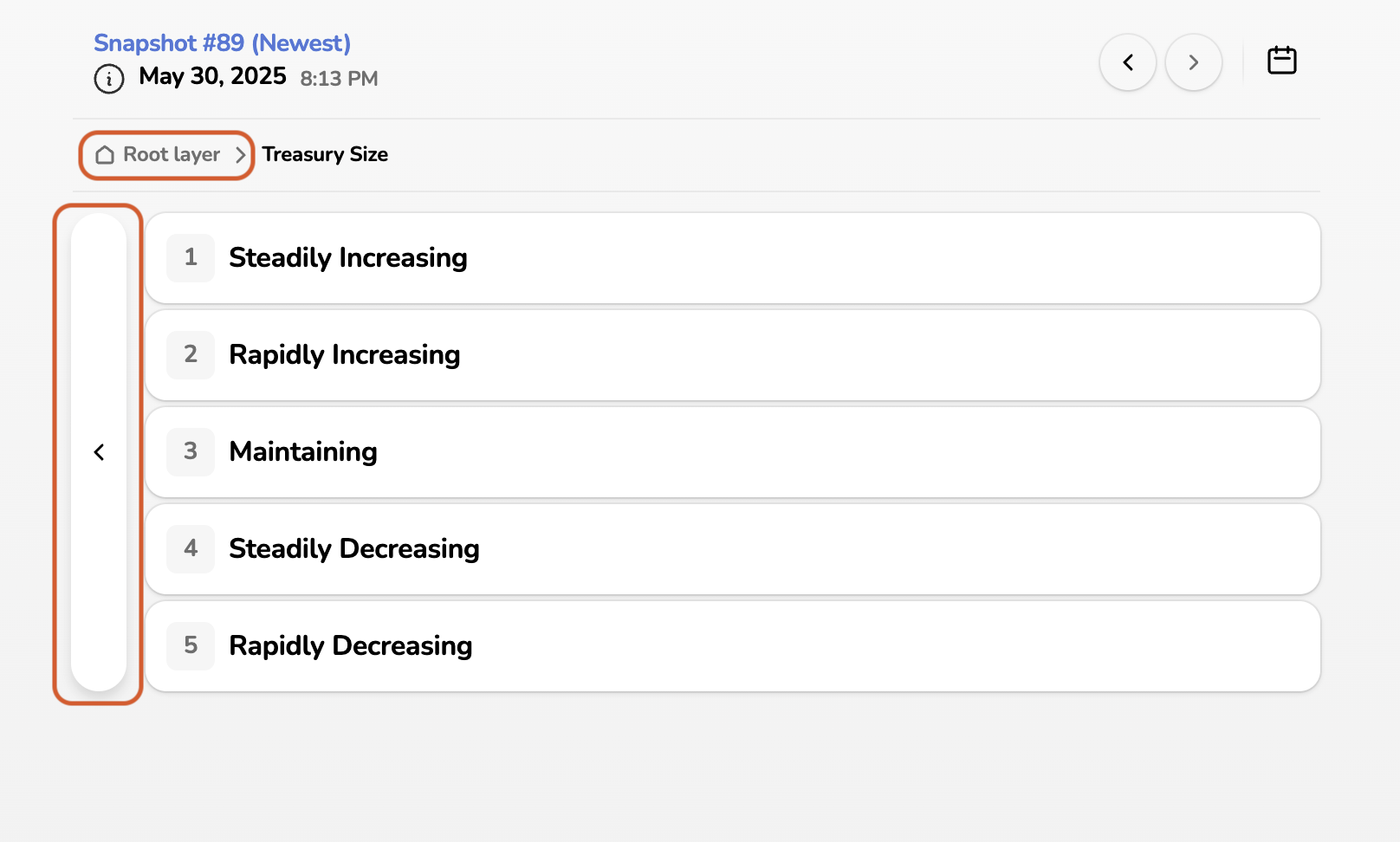The height and width of the screenshot is (842, 1400).
Task: Select the Steadily Increasing option
Action: tap(347, 258)
